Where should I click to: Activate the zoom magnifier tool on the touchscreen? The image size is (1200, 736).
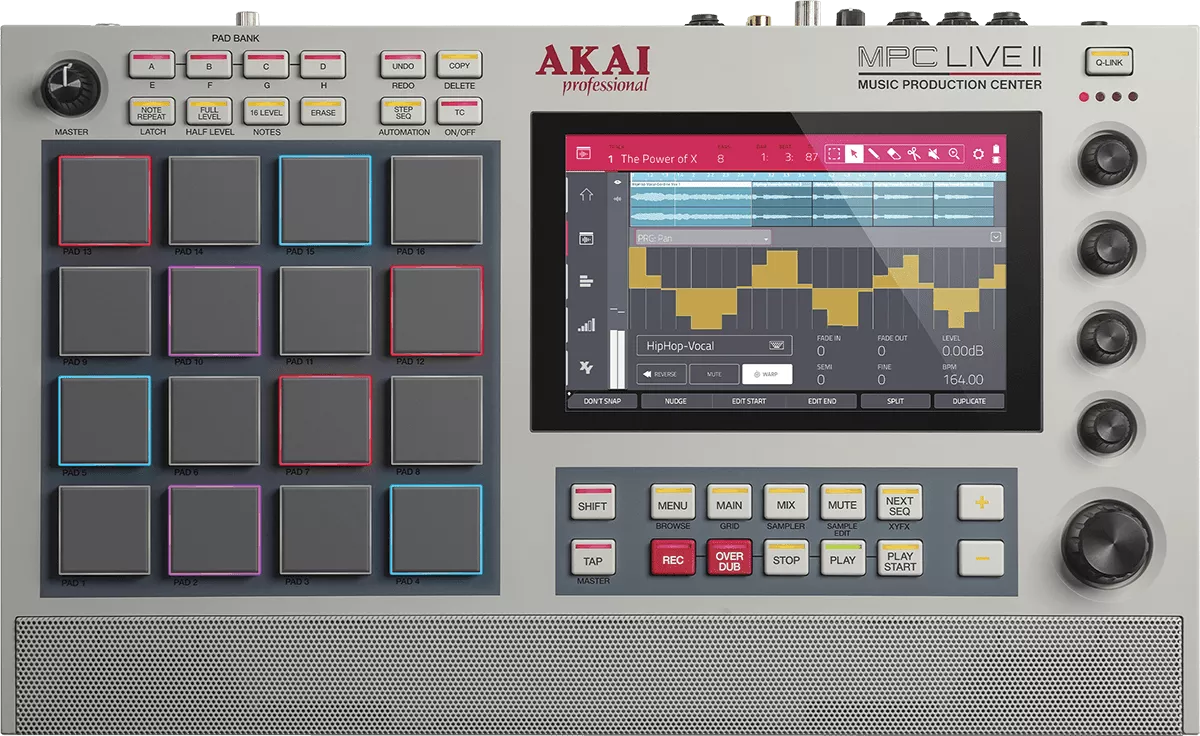pyautogui.click(x=954, y=153)
